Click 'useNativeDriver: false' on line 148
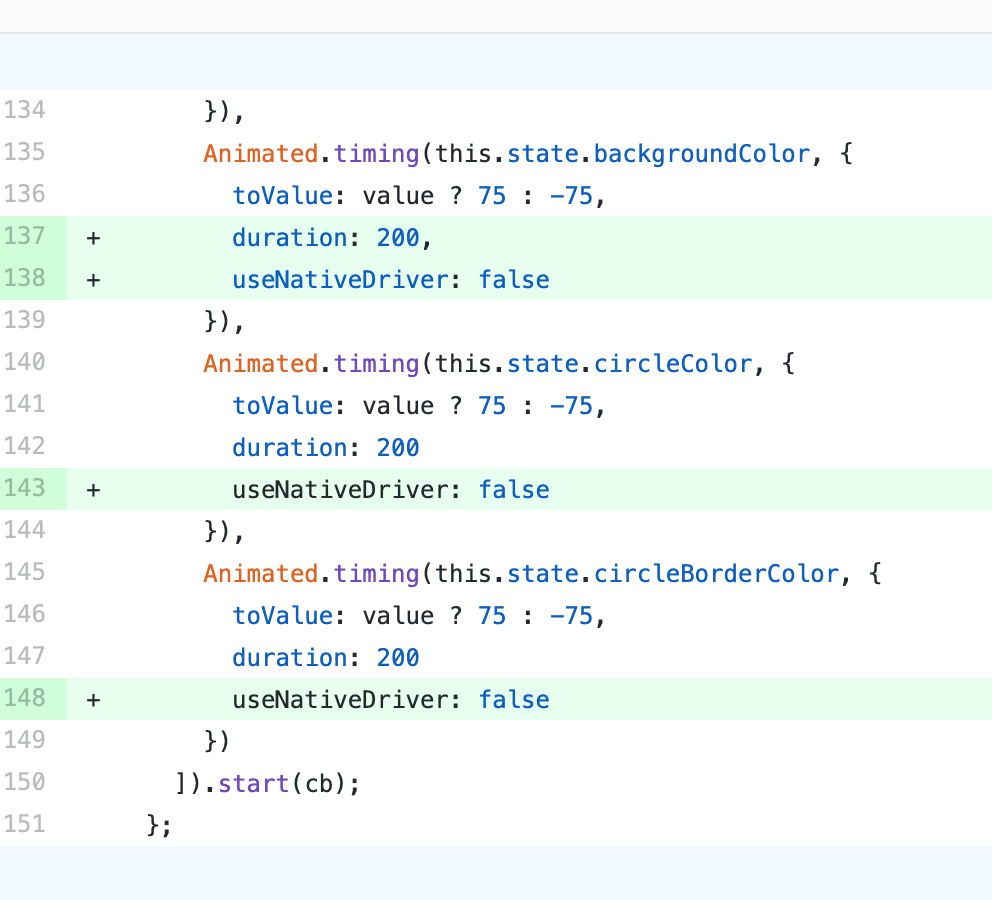The width and height of the screenshot is (992, 900). coord(391,700)
